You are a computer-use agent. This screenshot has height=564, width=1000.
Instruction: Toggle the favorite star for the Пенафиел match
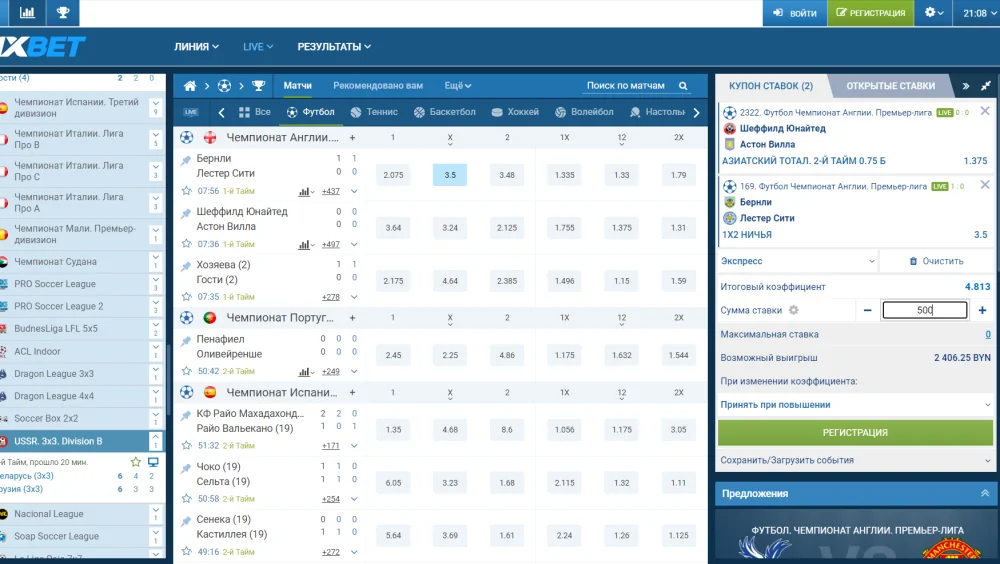[x=186, y=371]
